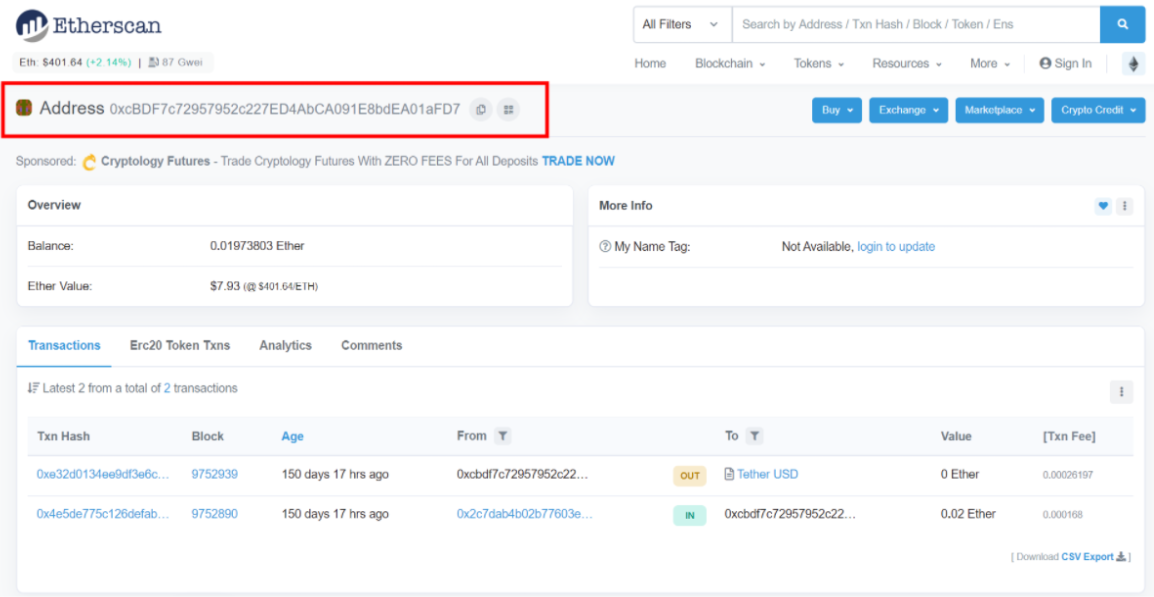The height and width of the screenshot is (597, 1154).
Task: Click the Etherscan logo
Action: tap(88, 26)
